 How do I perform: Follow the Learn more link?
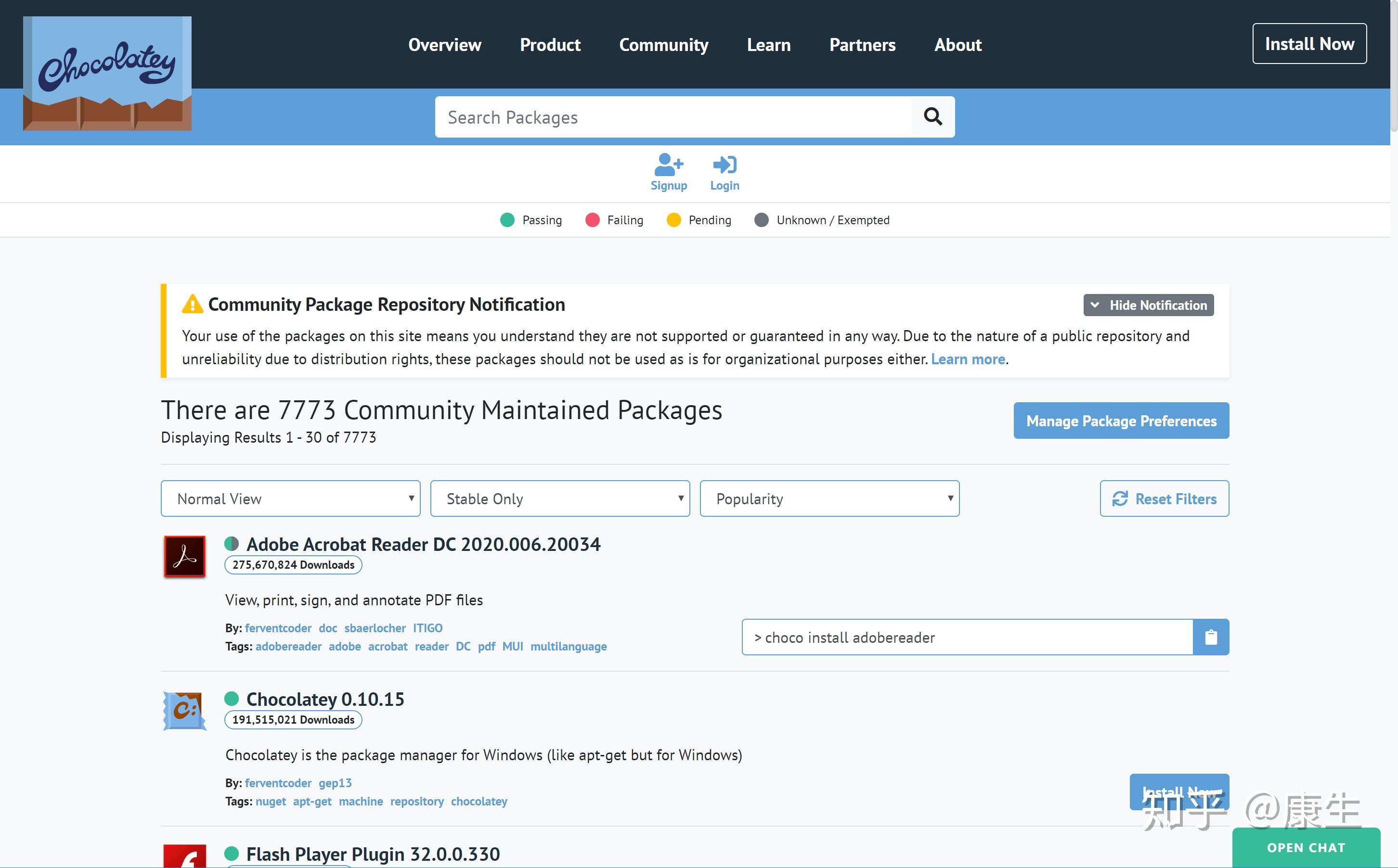968,359
